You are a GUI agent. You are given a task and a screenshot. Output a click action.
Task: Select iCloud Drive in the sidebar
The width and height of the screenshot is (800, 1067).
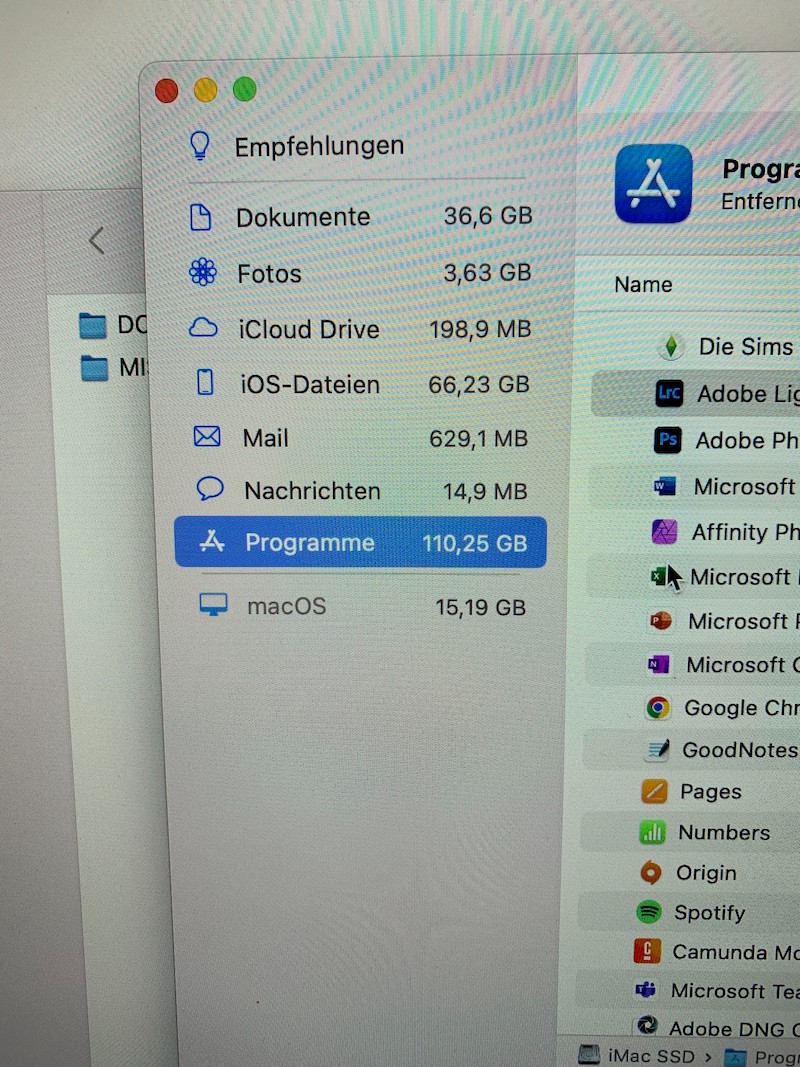[359, 329]
